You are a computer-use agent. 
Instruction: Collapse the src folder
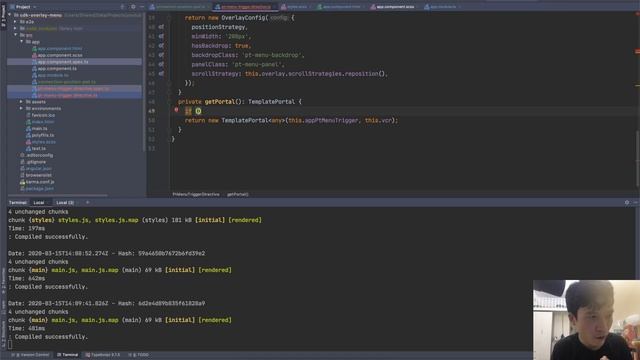click(15, 35)
